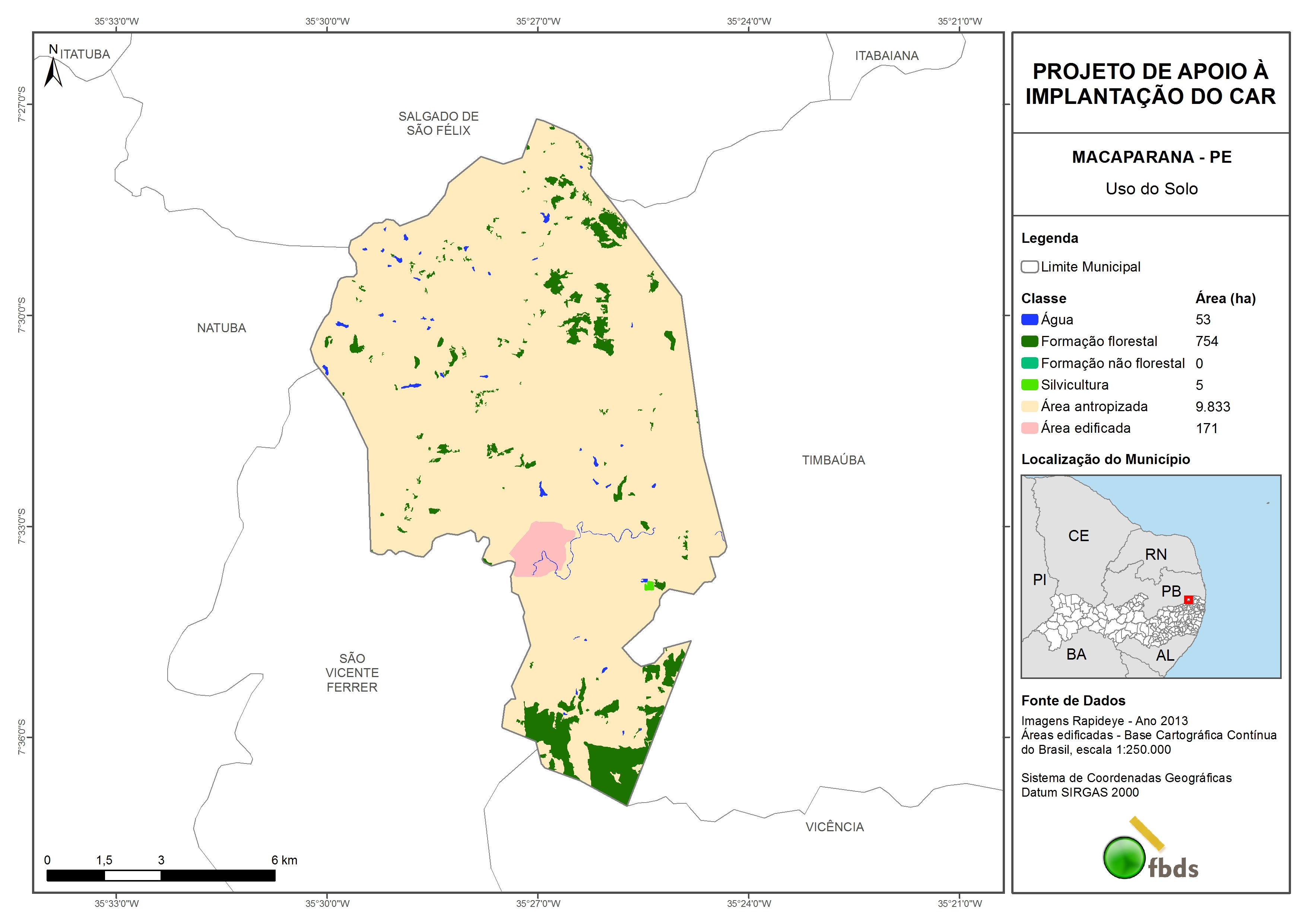Click the NATUBA municipality label
Image resolution: width=1307 pixels, height=924 pixels.
[222, 328]
